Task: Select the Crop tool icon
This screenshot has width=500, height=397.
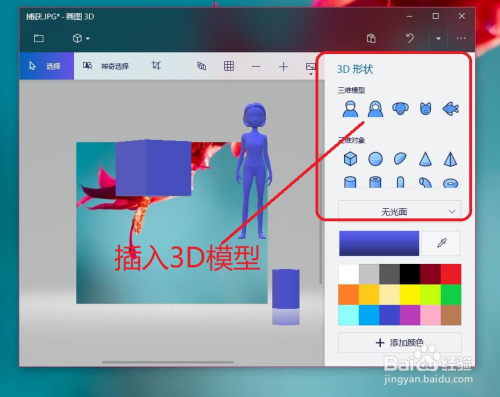Action: click(156, 65)
